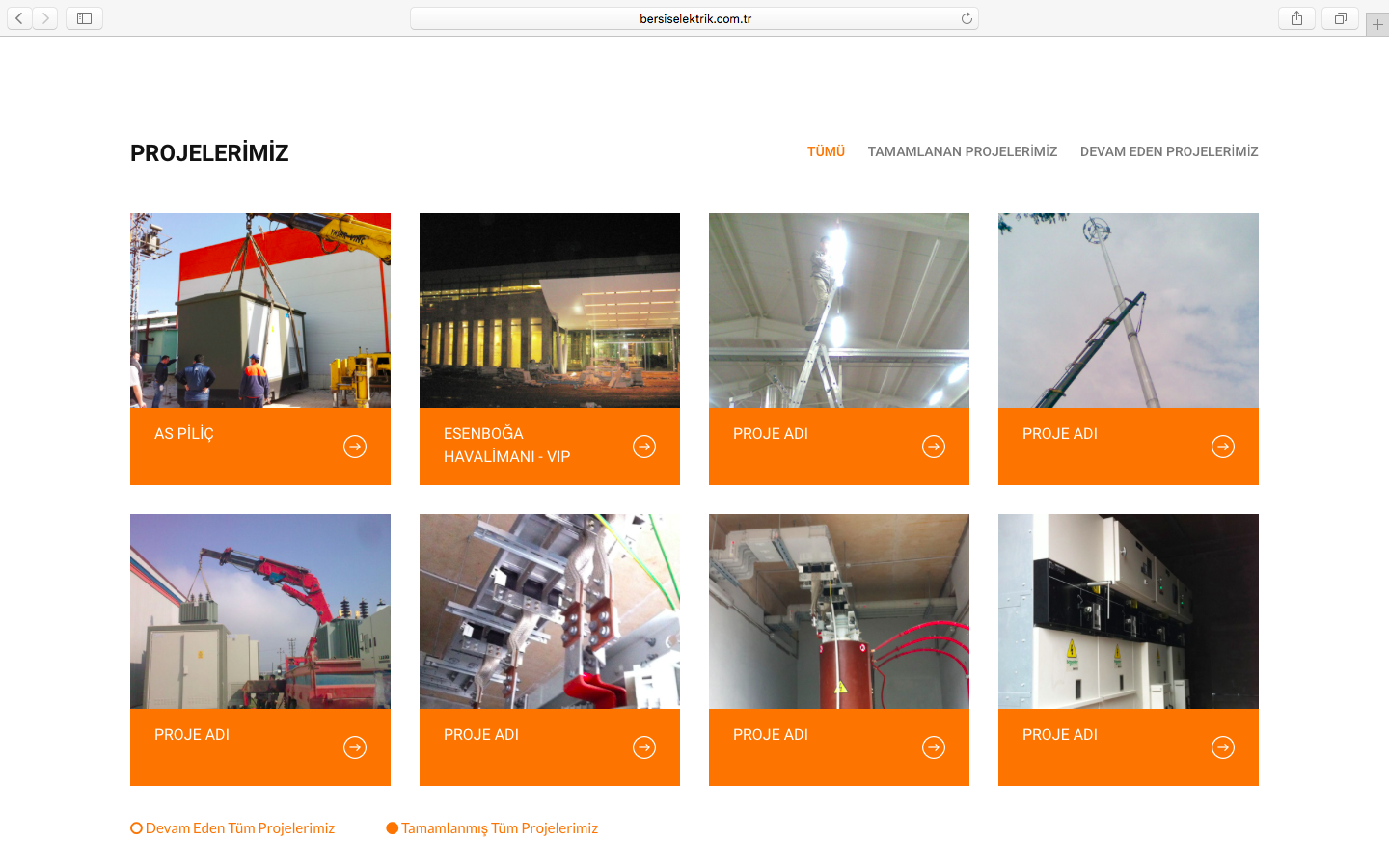Click filled circle beside Tamamlanmış
The image size is (1389, 868).
click(x=392, y=828)
